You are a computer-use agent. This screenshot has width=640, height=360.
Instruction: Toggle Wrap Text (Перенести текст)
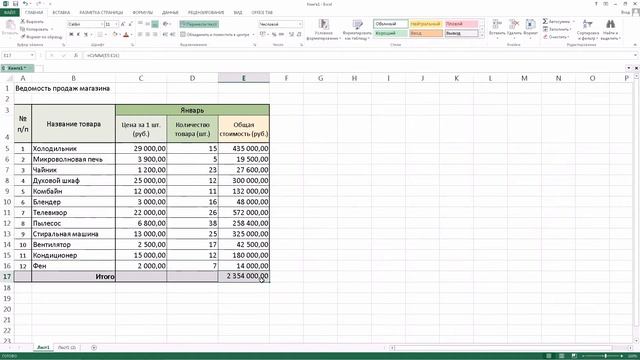pyautogui.click(x=199, y=24)
